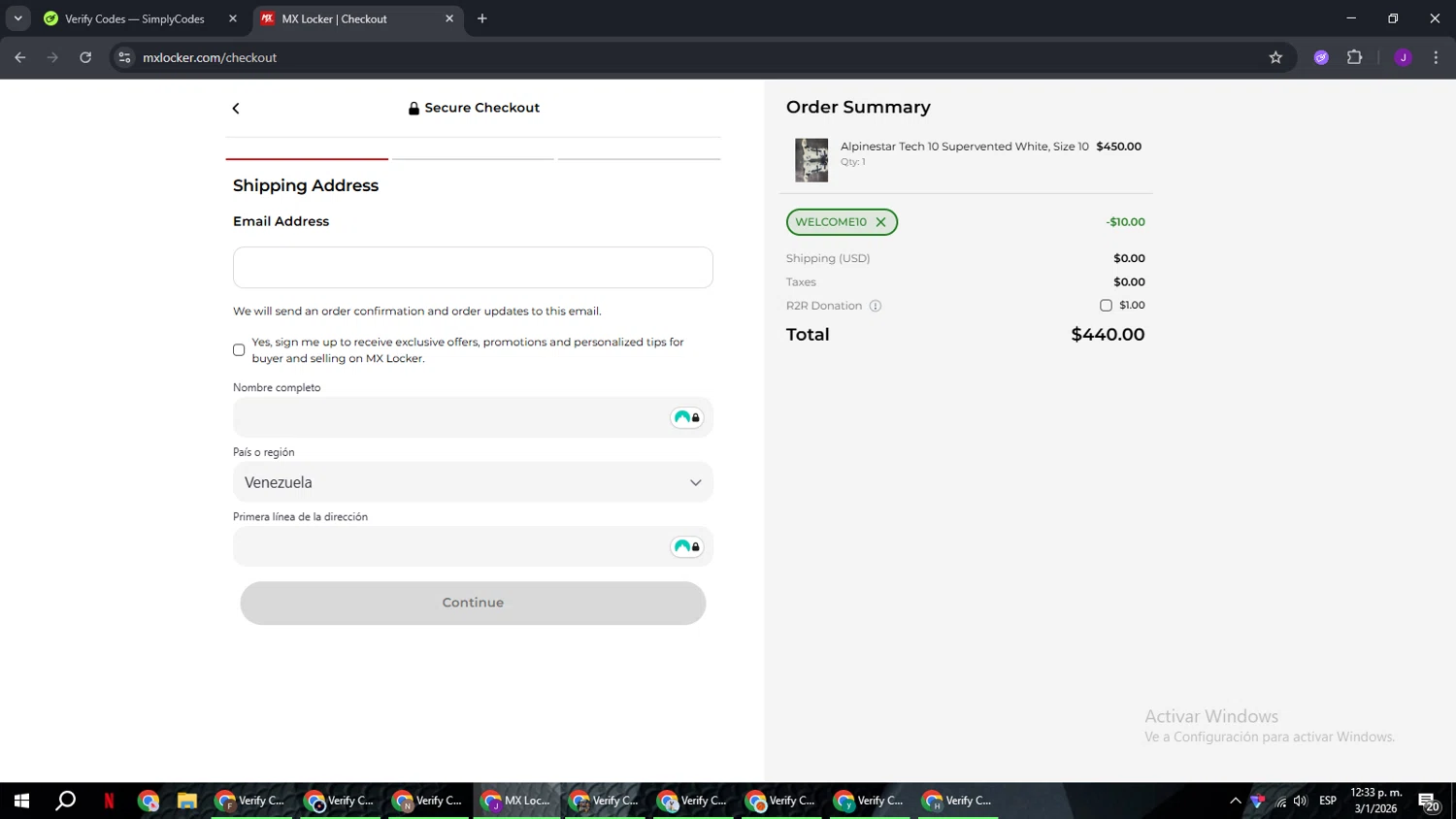This screenshot has height=819, width=1456.
Task: Click the autofill icon in Nombre completo field
Action: click(x=686, y=417)
